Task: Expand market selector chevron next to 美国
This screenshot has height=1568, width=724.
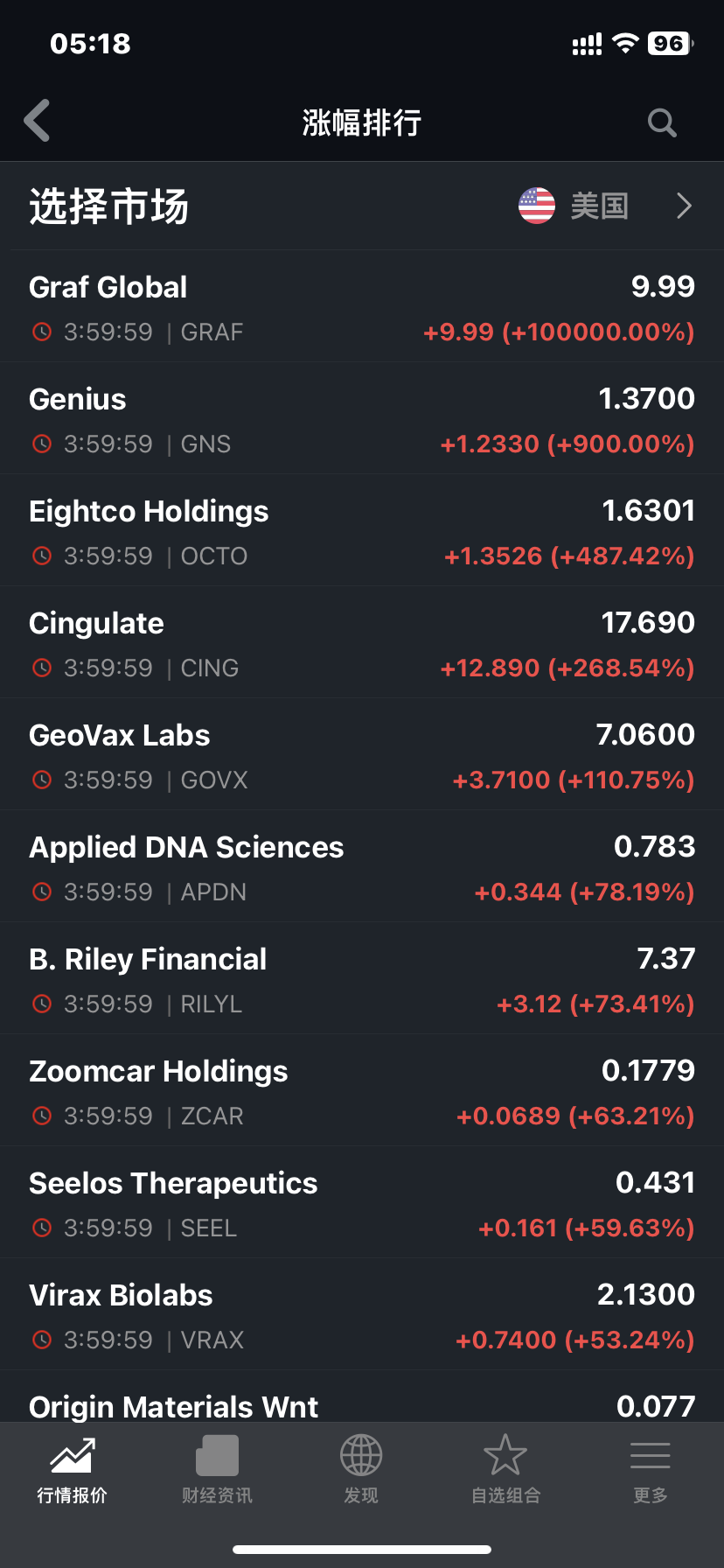Action: [x=684, y=206]
